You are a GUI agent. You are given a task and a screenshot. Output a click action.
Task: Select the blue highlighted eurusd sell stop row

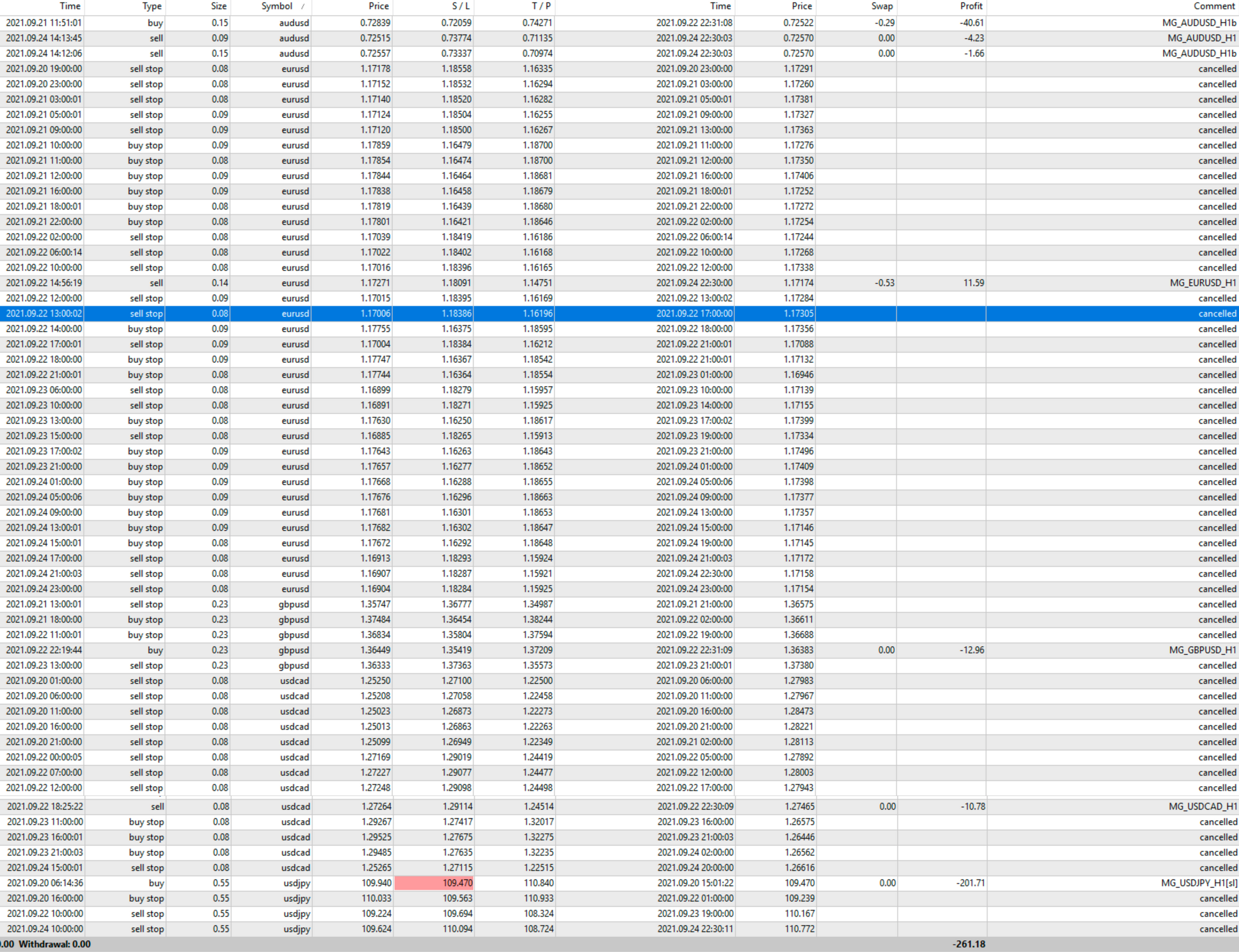[295, 313]
